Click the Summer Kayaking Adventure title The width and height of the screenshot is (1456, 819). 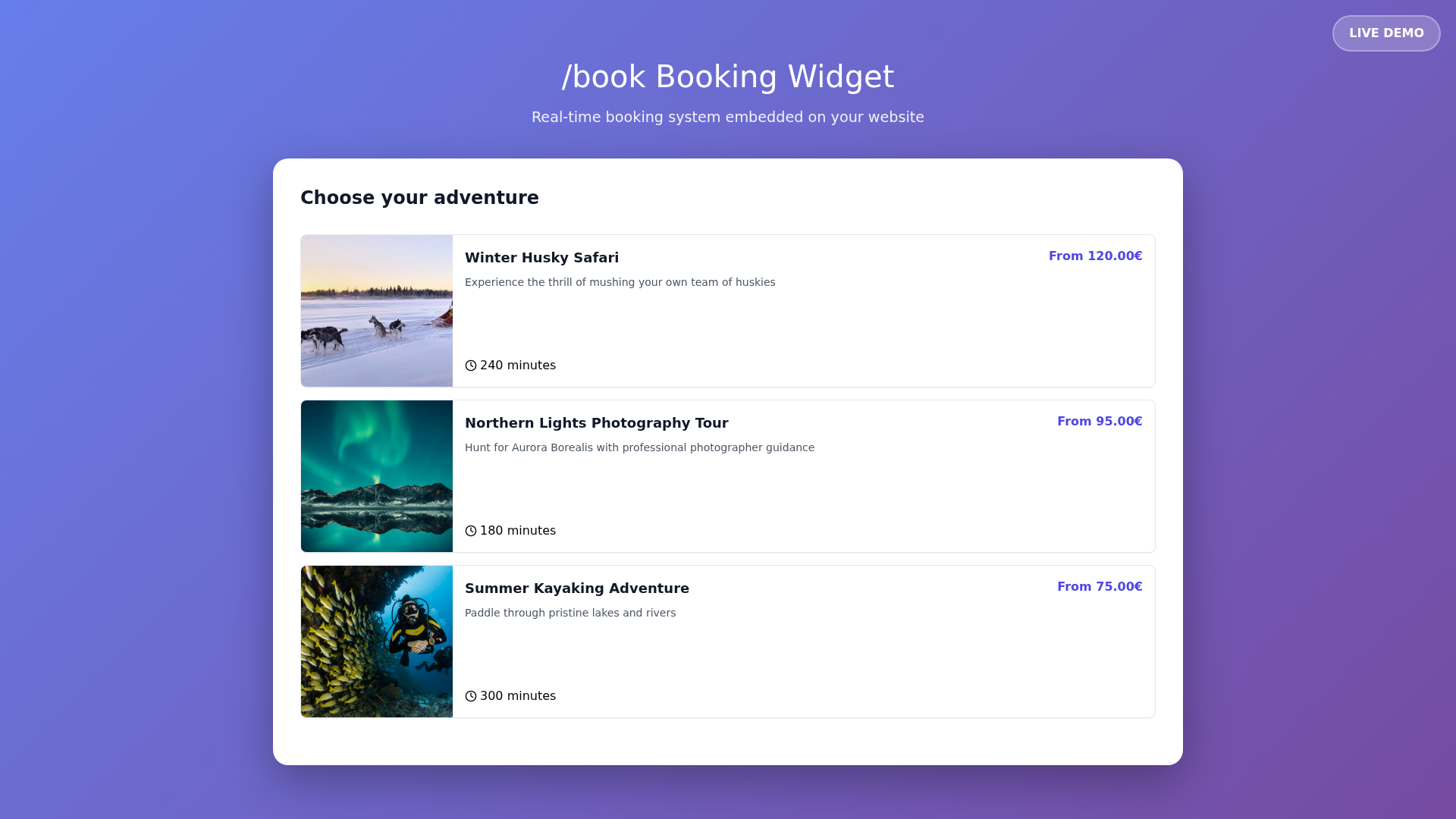577,588
